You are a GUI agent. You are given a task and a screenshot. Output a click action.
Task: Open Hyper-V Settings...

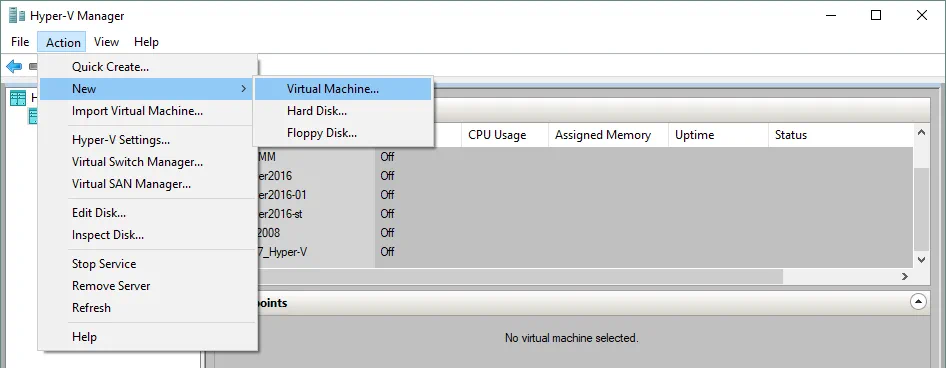pyautogui.click(x=148, y=140)
